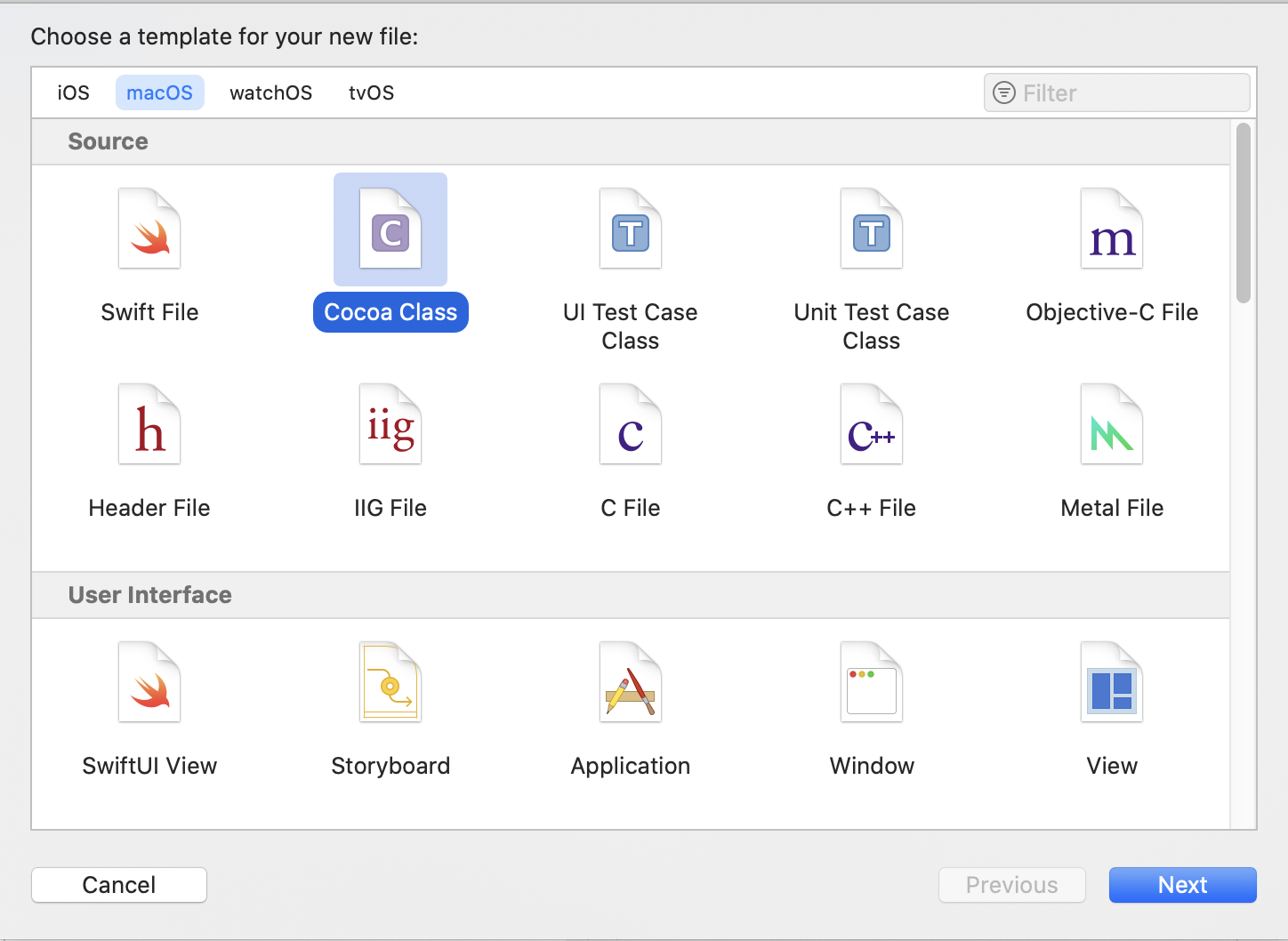Select the Swift File template icon

coord(149,229)
